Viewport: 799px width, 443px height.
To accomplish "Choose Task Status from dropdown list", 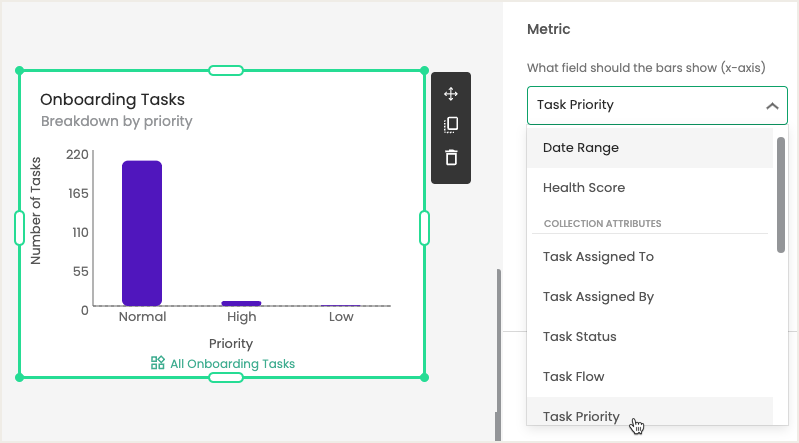I will (650, 336).
